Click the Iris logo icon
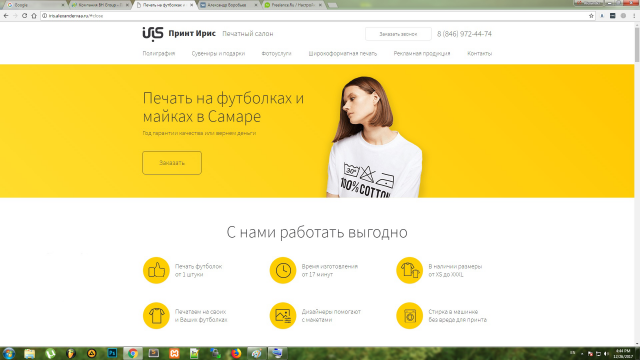The width and height of the screenshot is (640, 360). (x=153, y=34)
